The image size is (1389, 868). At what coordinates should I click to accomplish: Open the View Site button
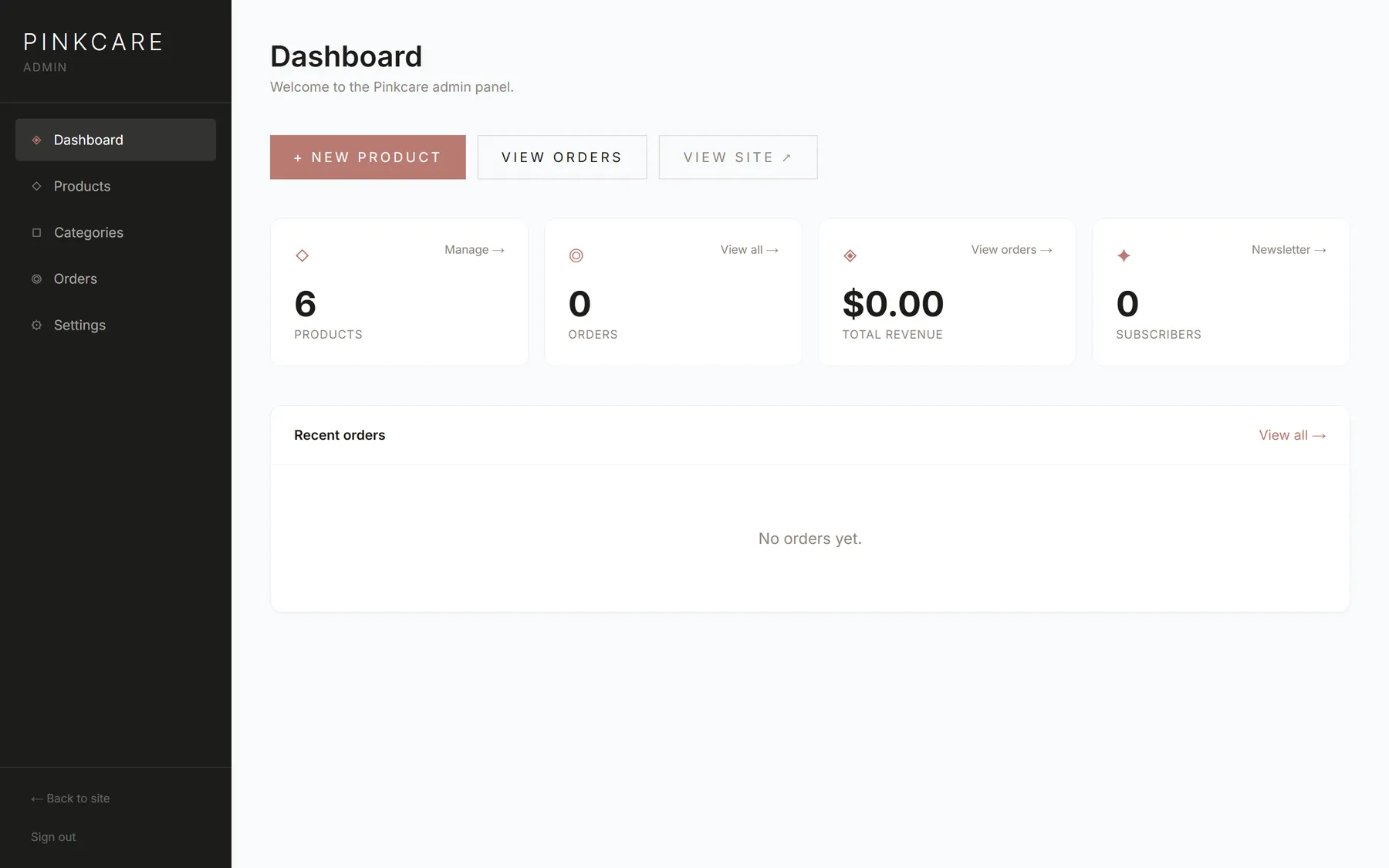click(x=738, y=157)
